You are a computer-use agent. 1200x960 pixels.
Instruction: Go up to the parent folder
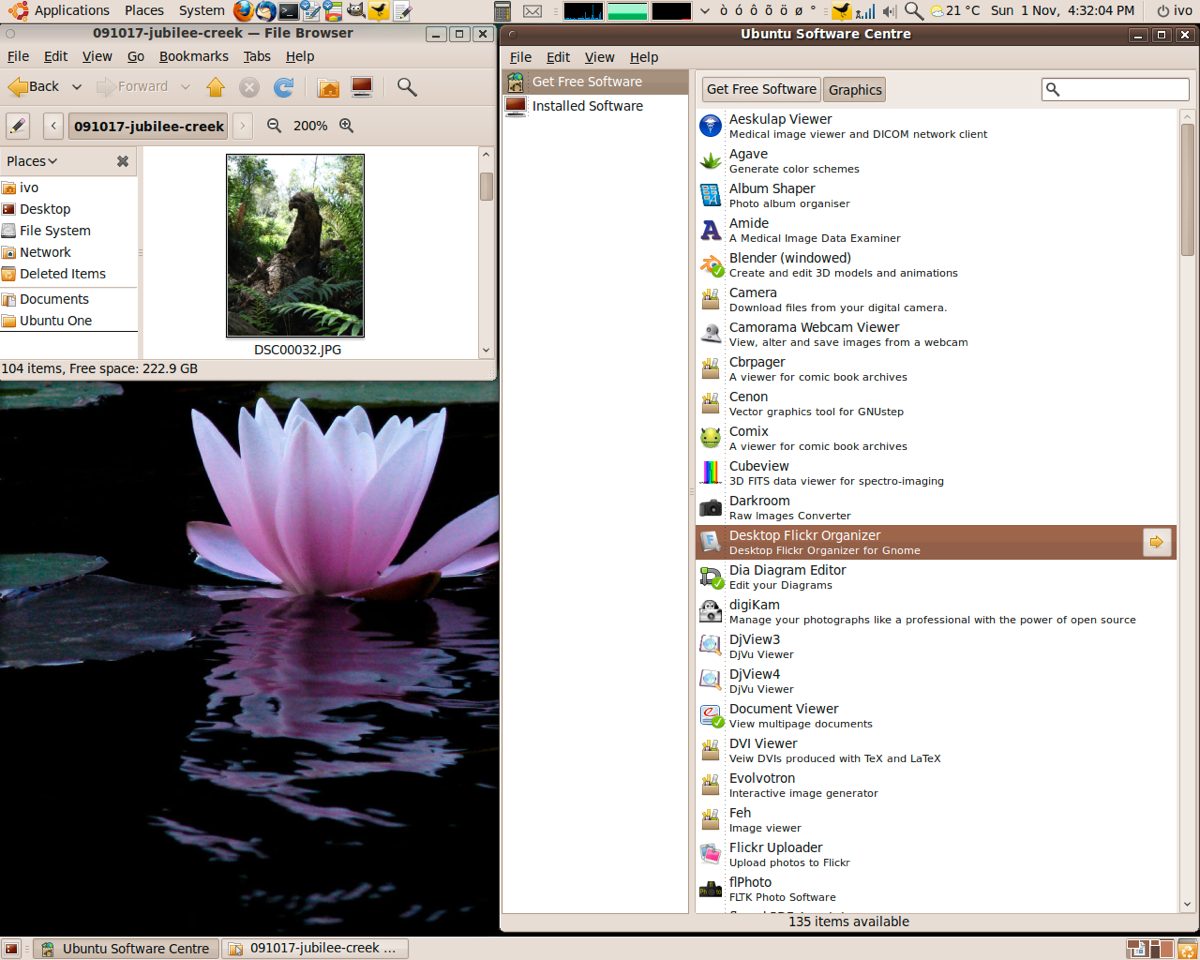pos(216,87)
